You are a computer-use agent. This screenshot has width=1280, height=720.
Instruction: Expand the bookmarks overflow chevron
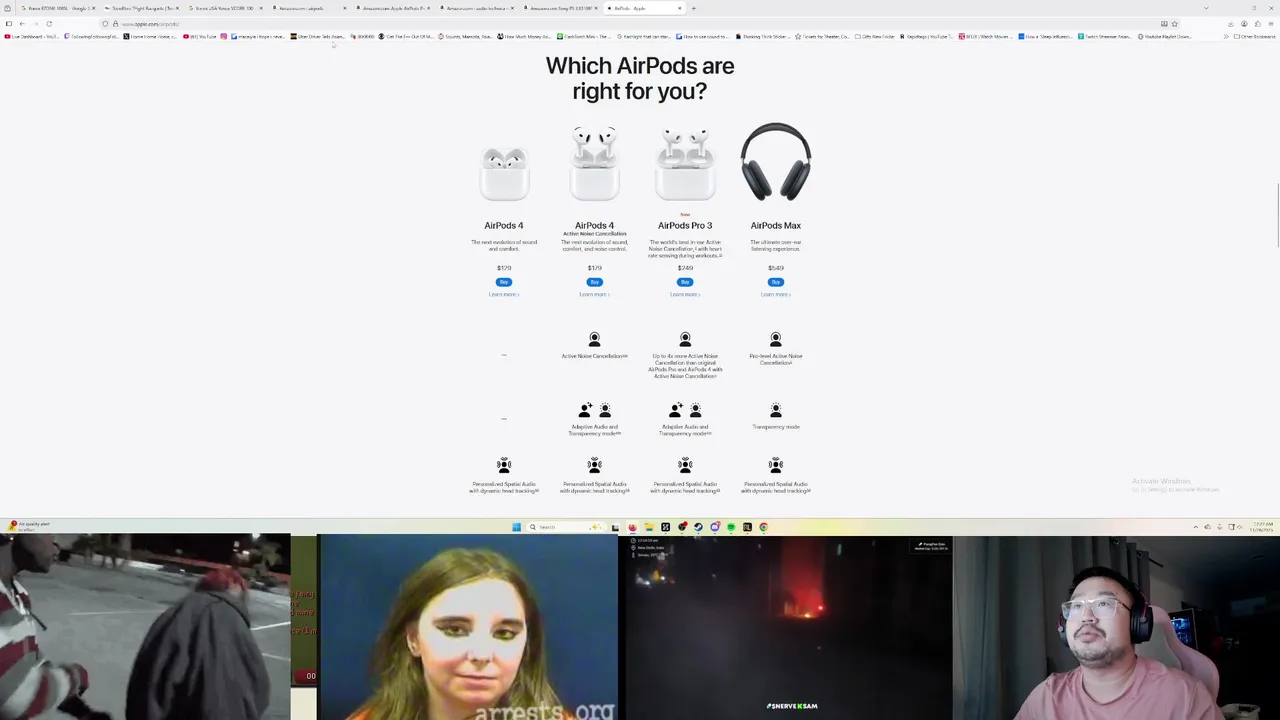1226,36
